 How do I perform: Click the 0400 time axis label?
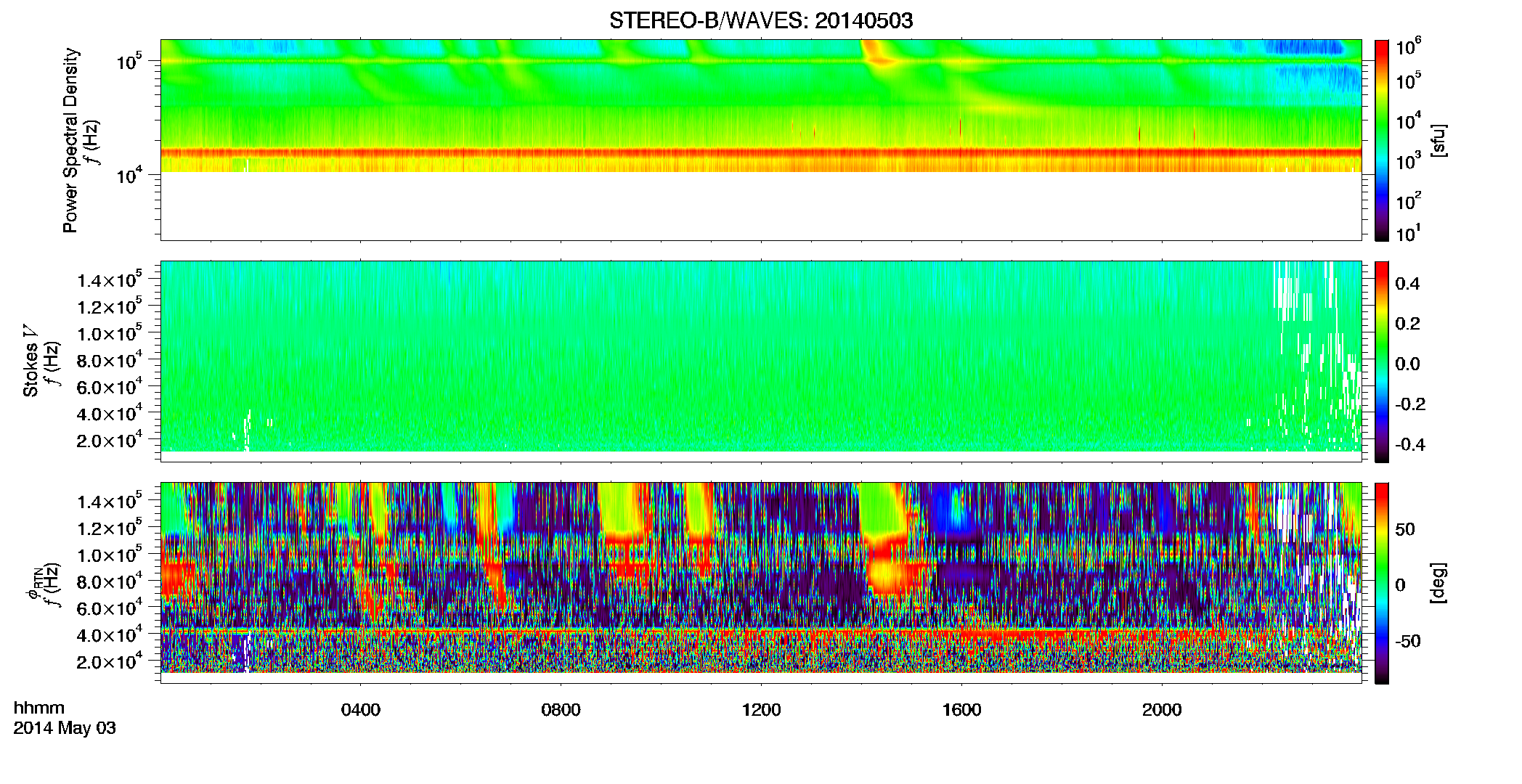(x=361, y=710)
